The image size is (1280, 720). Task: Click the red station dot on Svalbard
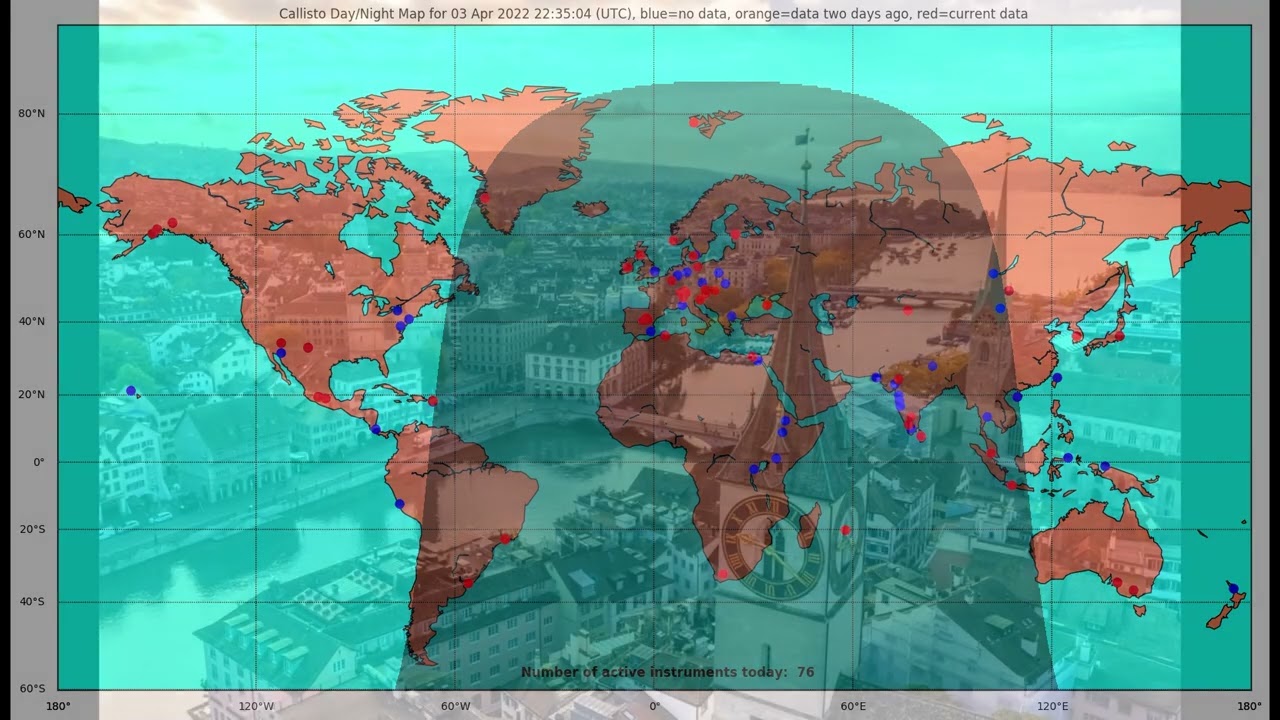tap(694, 122)
